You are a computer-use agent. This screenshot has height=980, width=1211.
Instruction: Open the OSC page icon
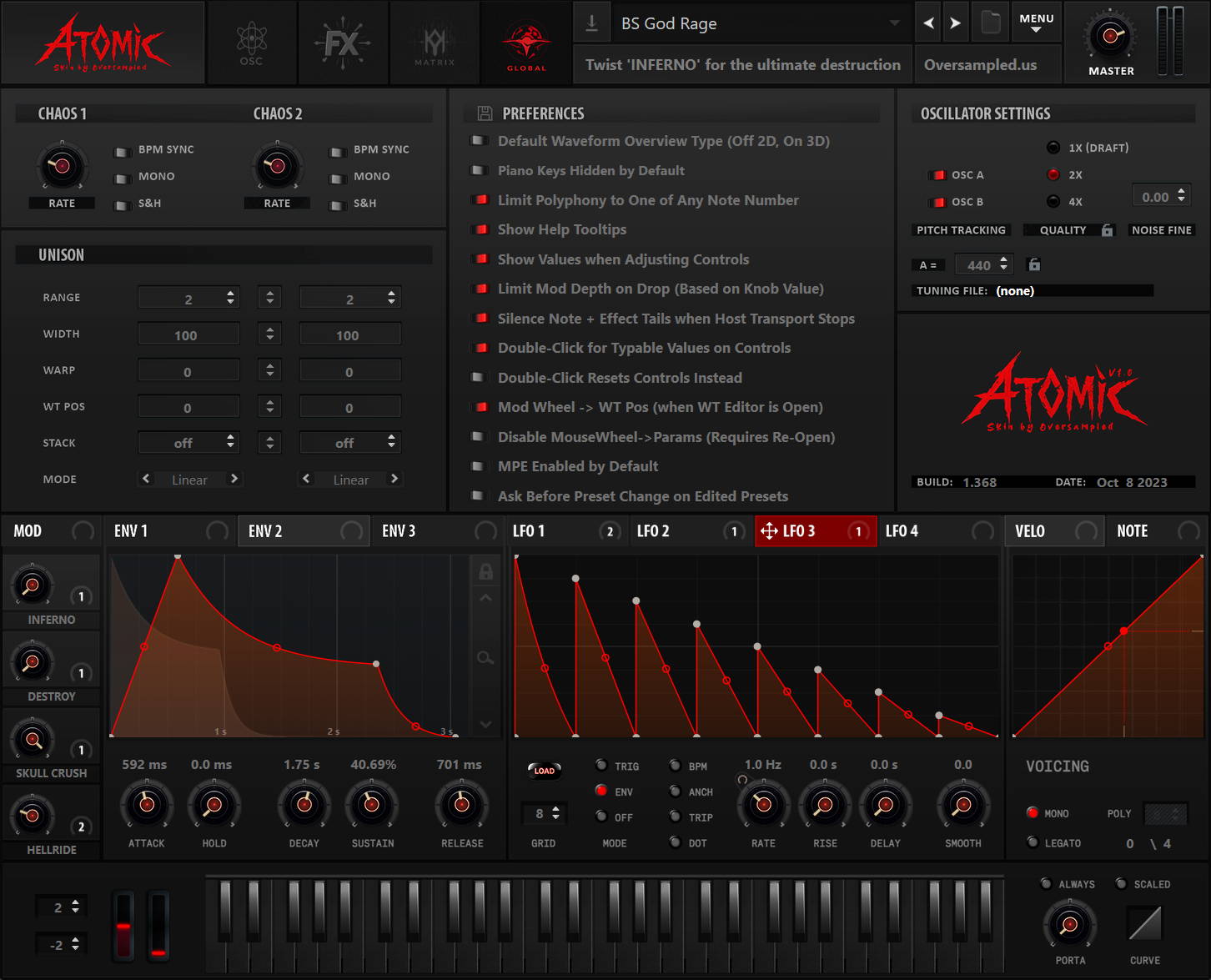(251, 43)
